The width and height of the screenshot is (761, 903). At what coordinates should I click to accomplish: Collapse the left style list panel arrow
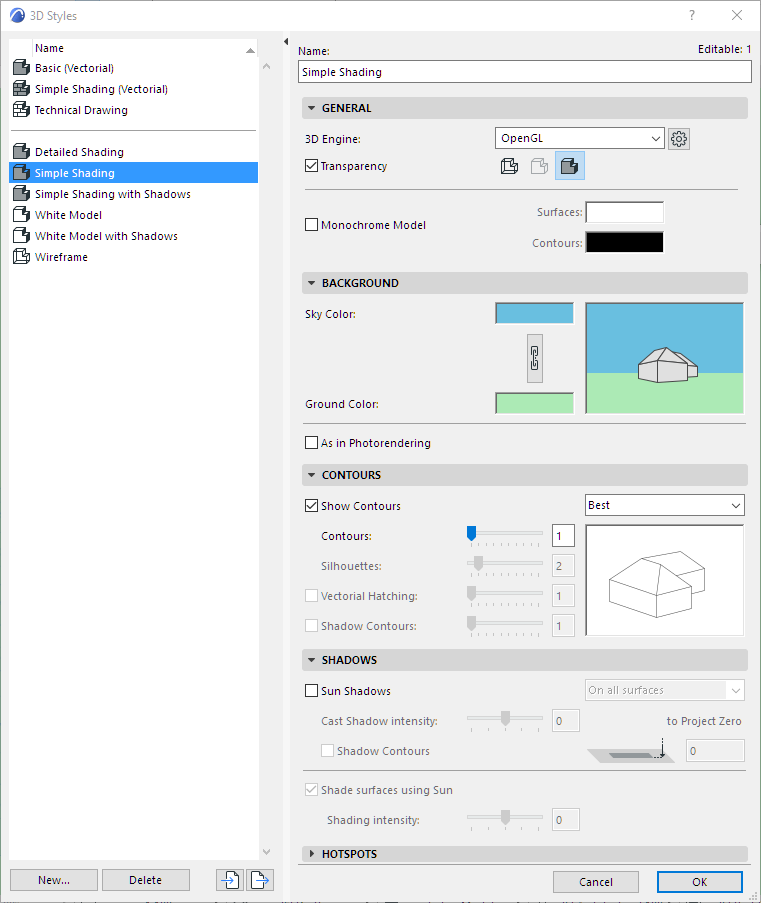coord(286,41)
